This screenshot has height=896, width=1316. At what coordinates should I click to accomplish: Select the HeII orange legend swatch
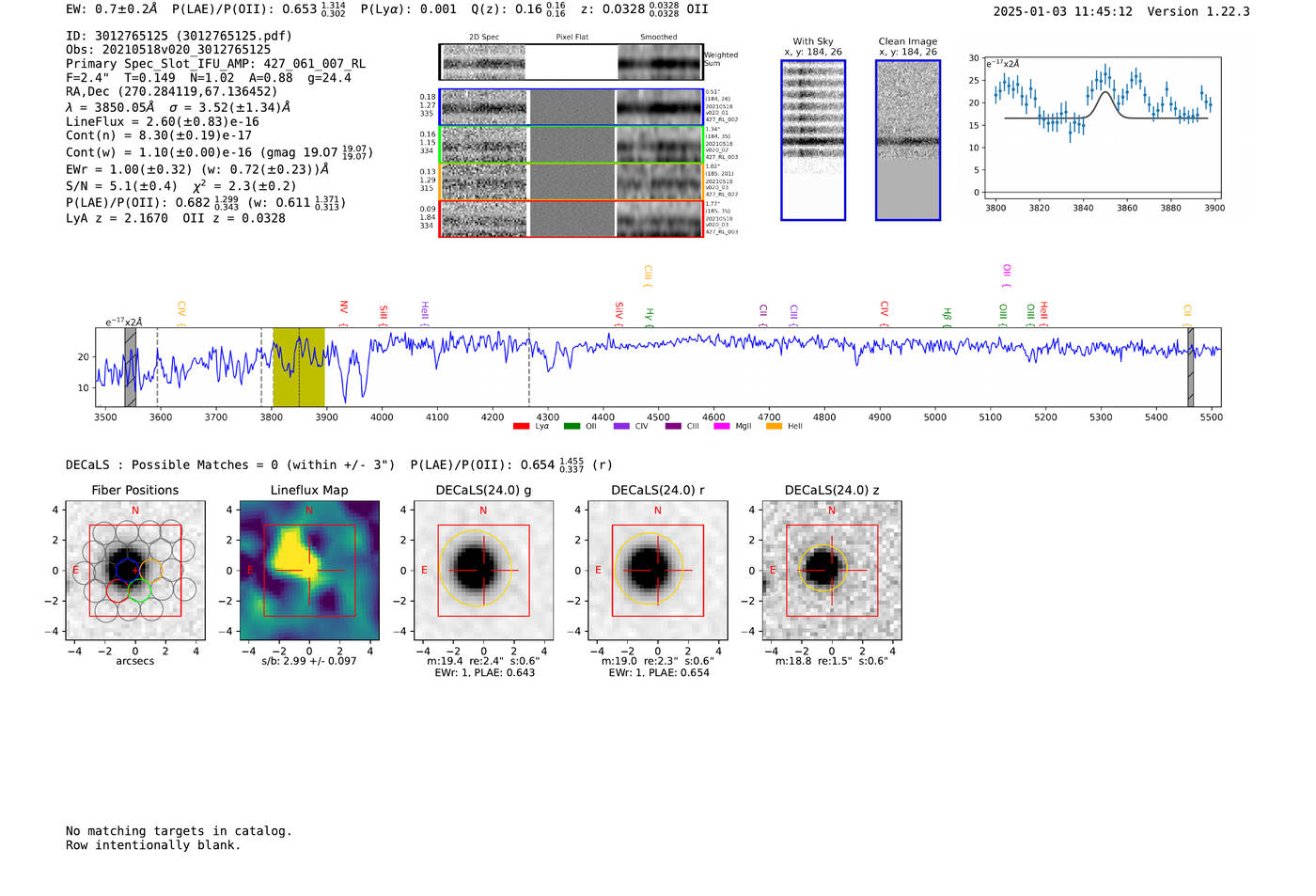click(774, 427)
